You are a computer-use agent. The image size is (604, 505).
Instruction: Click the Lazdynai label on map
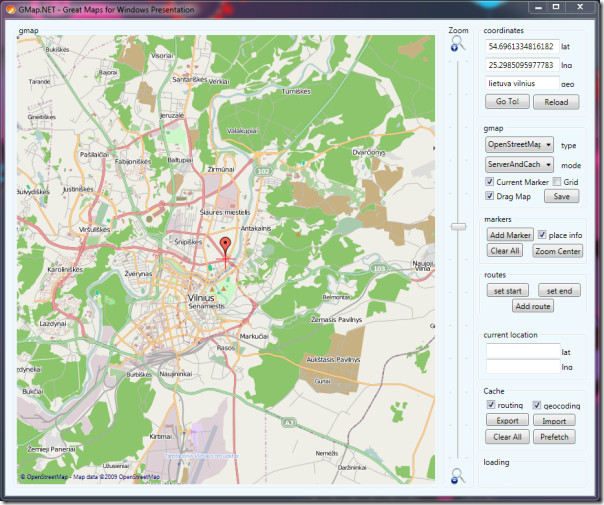tap(53, 324)
